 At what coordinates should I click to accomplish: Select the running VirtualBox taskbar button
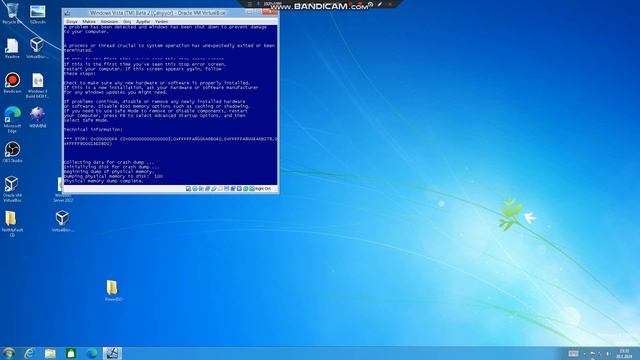tap(112, 353)
